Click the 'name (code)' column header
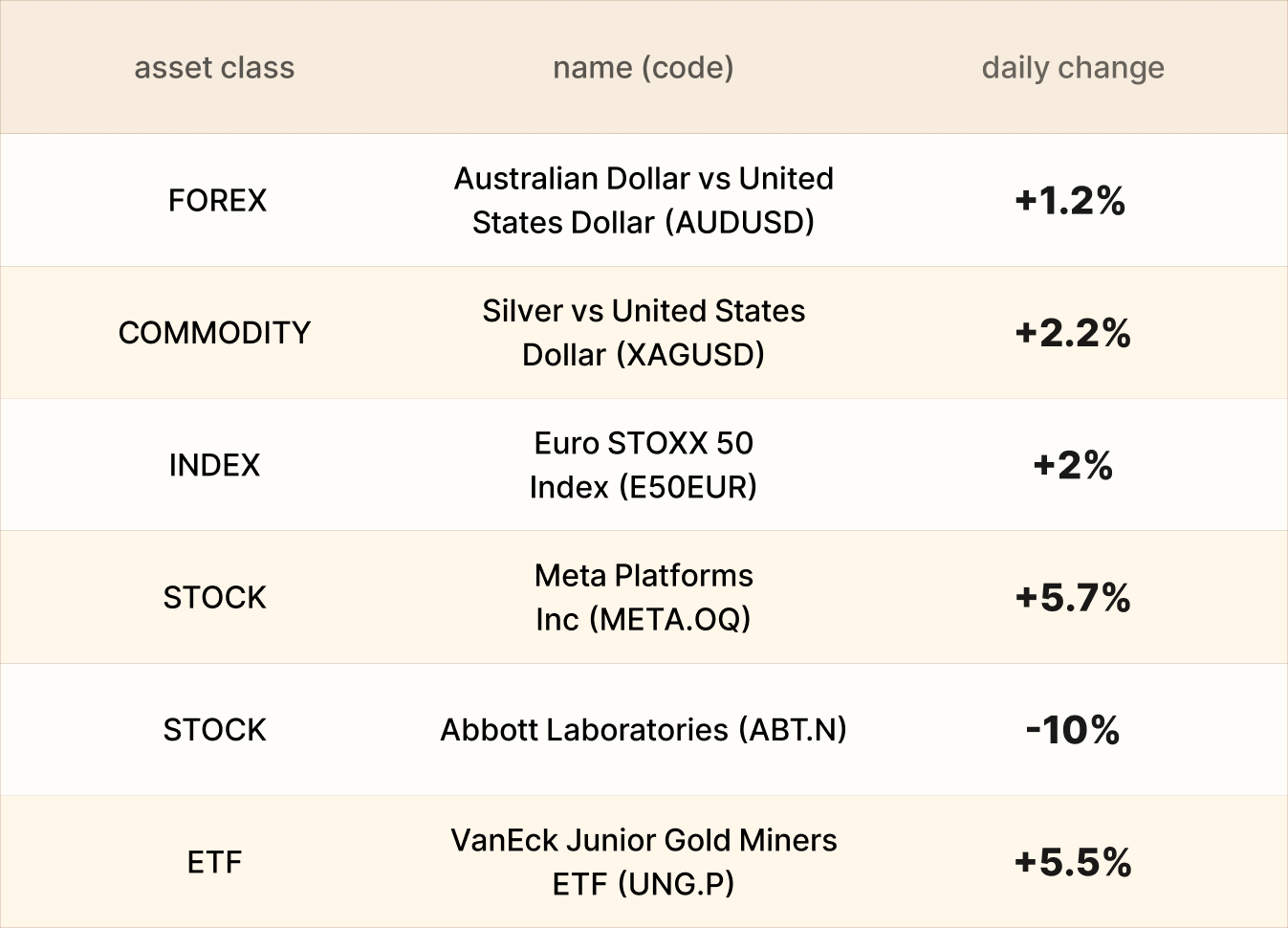 click(643, 68)
